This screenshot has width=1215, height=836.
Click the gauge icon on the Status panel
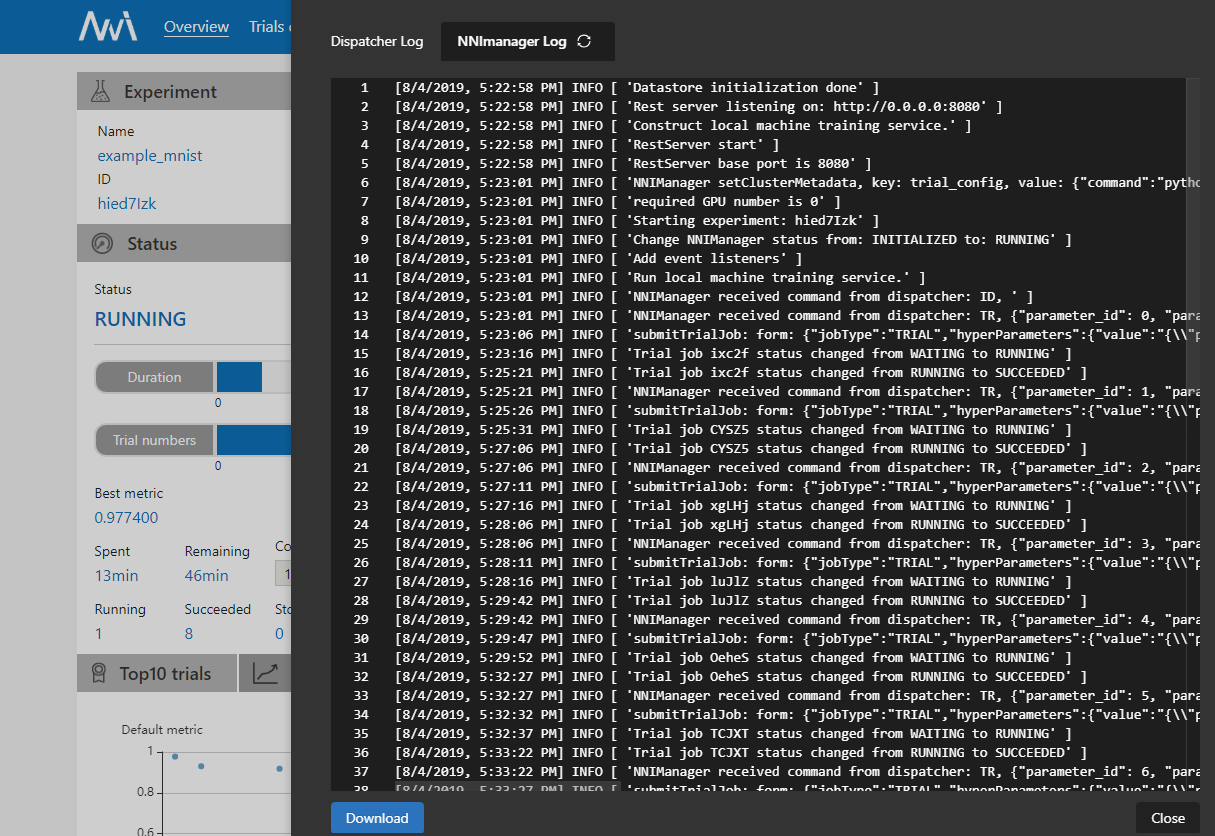tap(98, 243)
